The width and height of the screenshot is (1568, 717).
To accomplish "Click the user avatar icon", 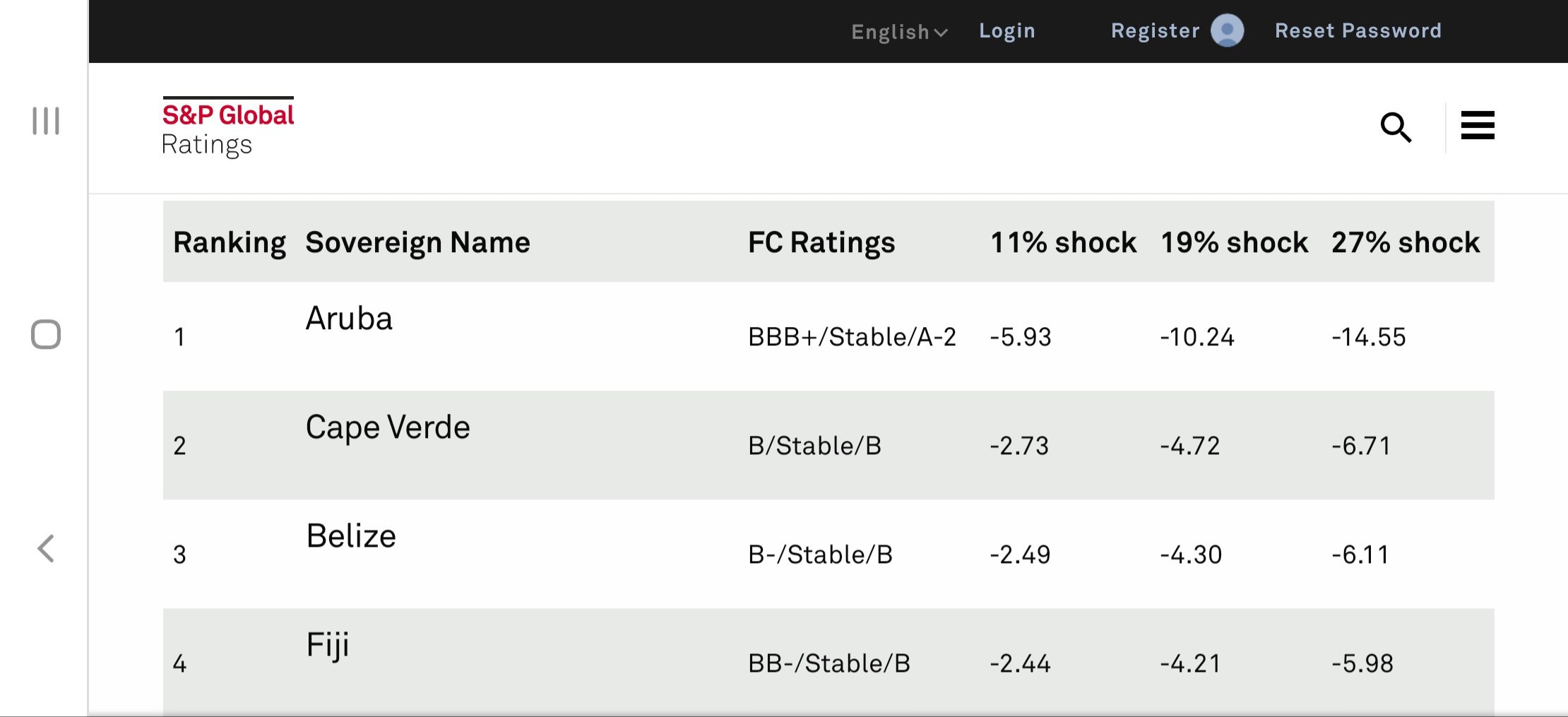I will 1228,31.
